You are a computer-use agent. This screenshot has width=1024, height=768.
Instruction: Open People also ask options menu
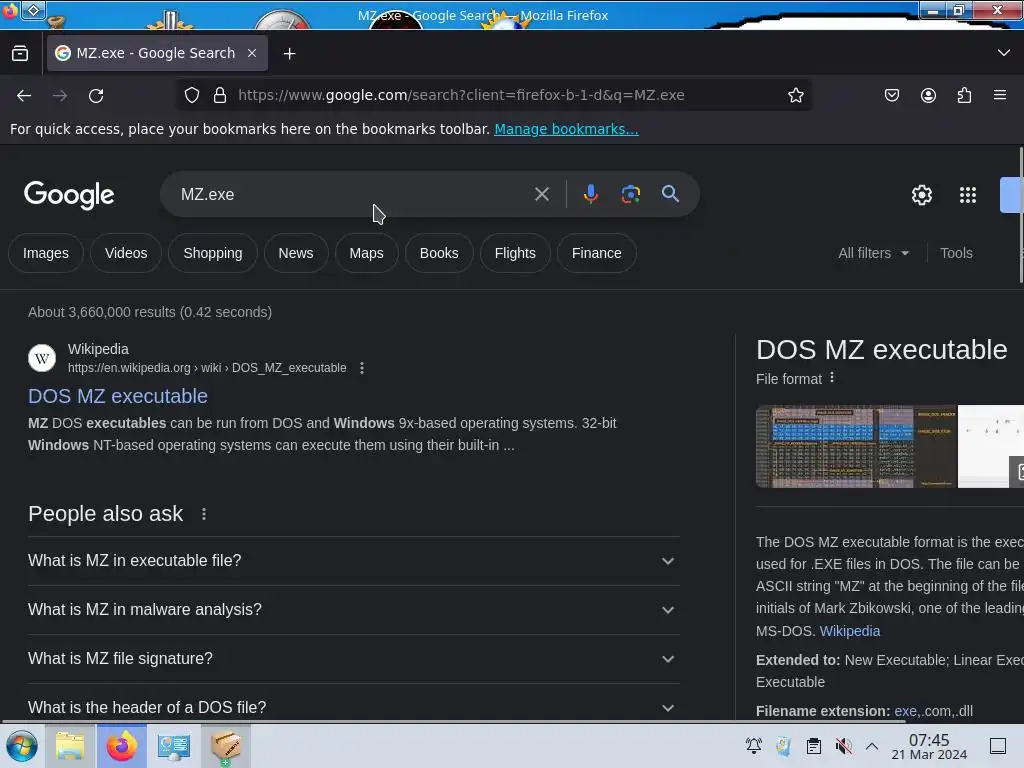(x=204, y=515)
